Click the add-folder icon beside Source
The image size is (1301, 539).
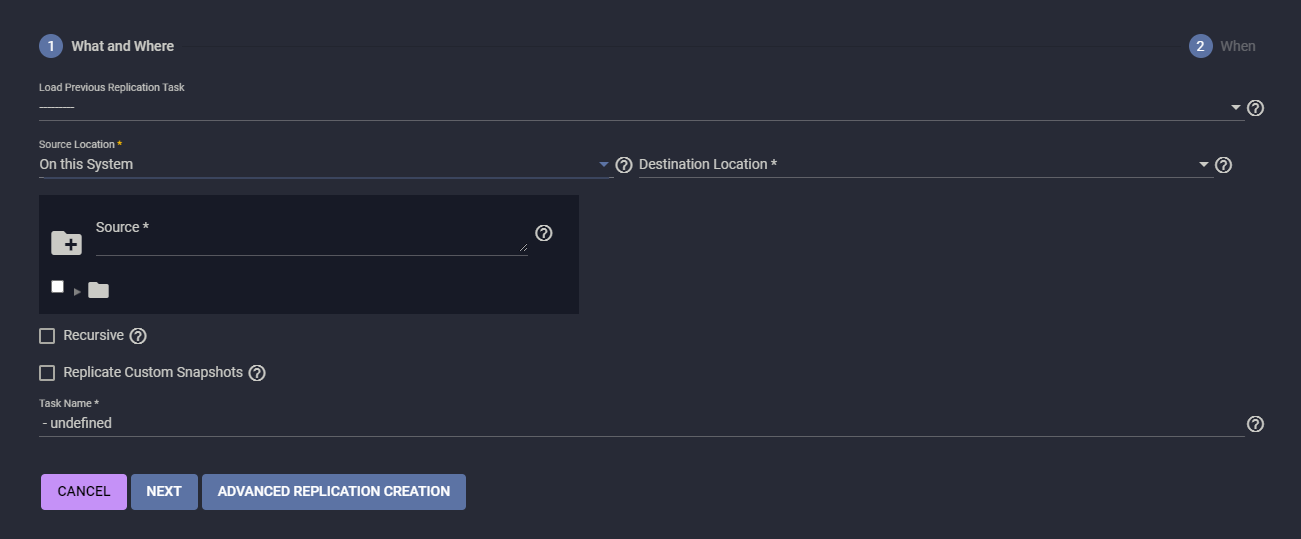click(66, 242)
